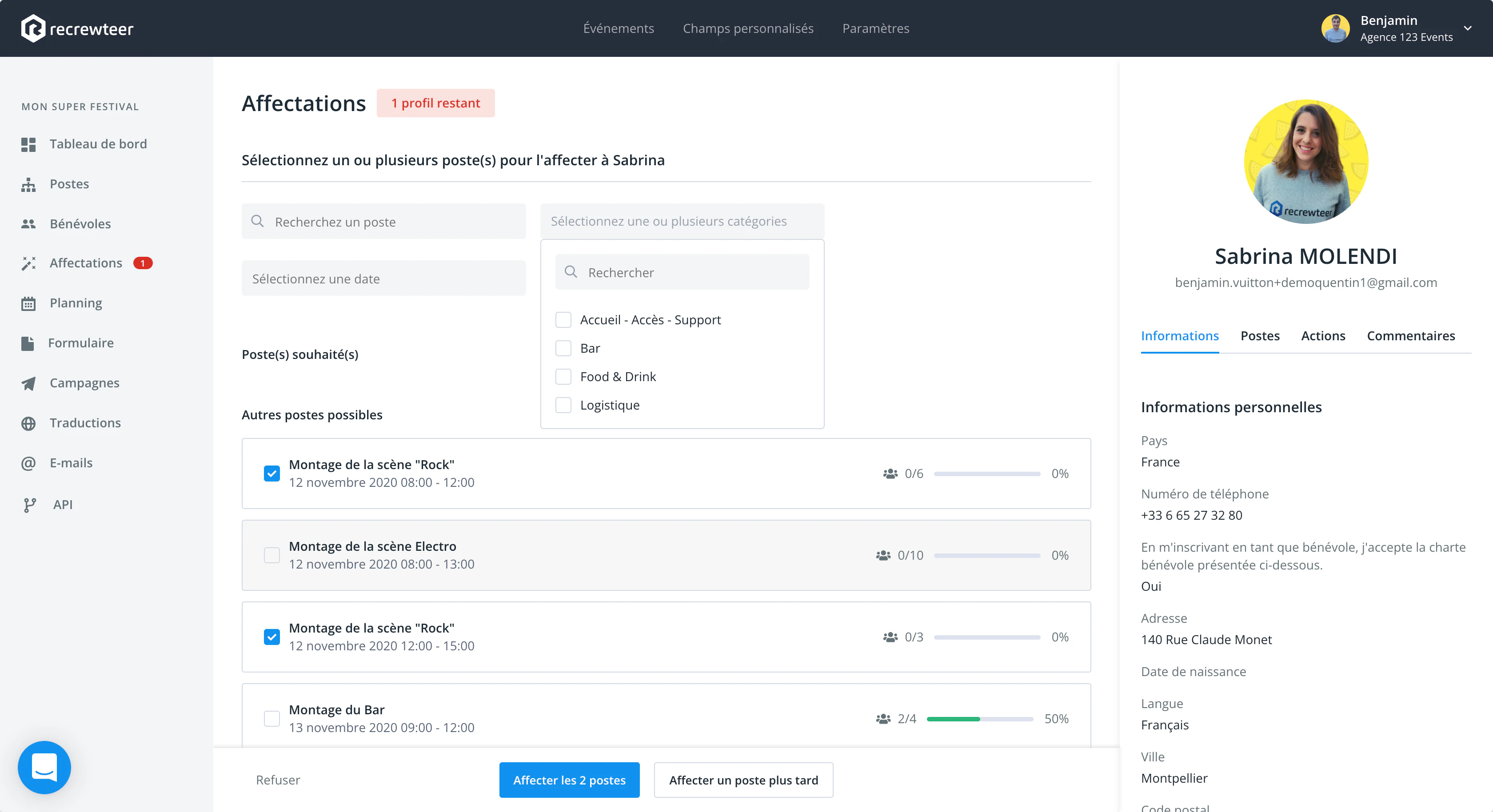Image resolution: width=1493 pixels, height=812 pixels.
Task: Click the API branch icon
Action: click(x=30, y=505)
